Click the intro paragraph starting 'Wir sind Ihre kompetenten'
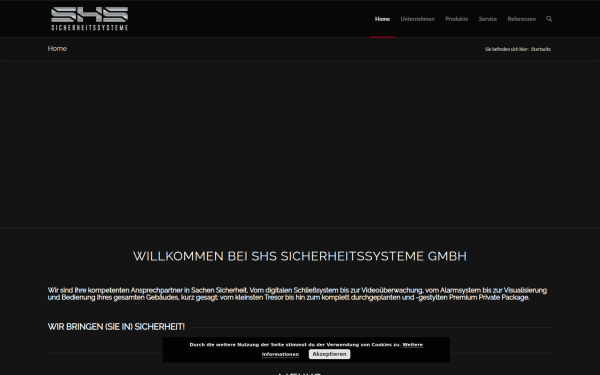 tap(297, 294)
